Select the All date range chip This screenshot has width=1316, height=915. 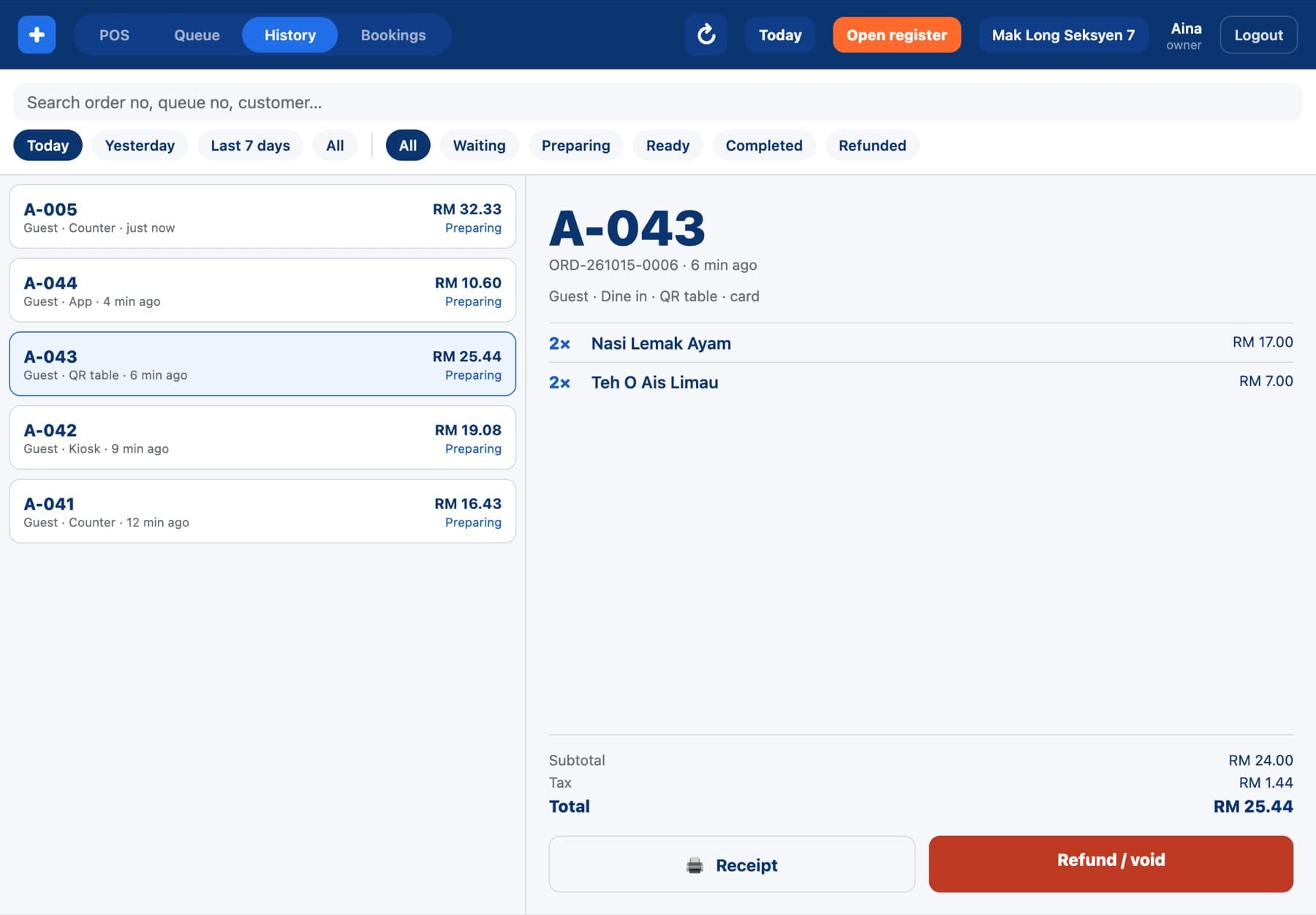coord(335,145)
